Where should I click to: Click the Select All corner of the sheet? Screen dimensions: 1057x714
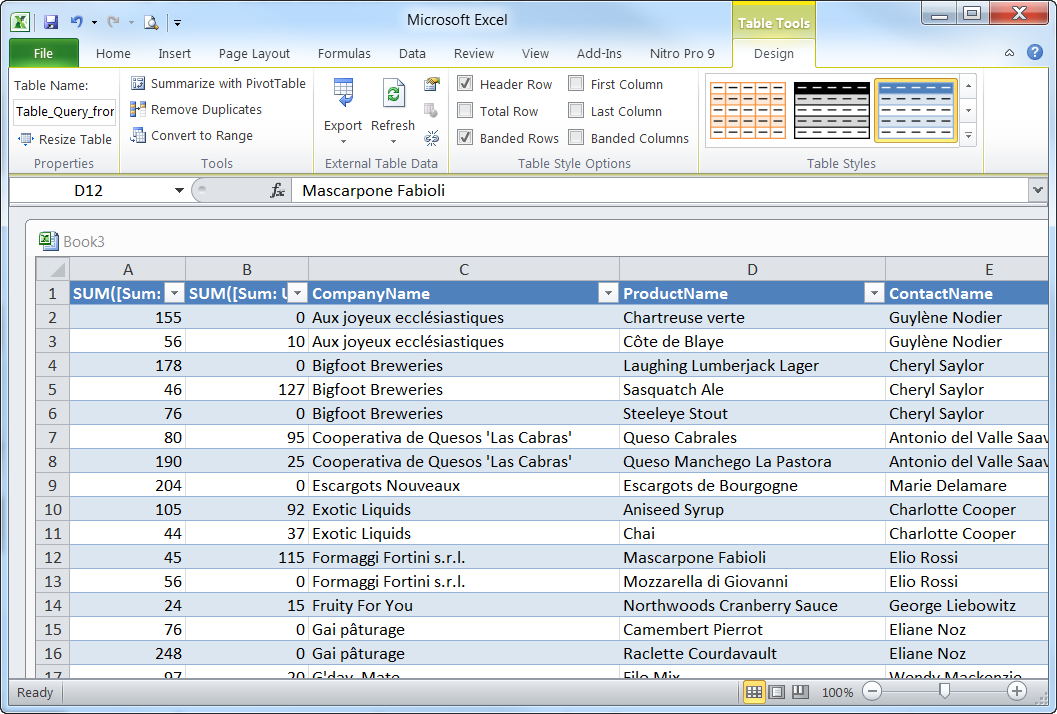53,269
